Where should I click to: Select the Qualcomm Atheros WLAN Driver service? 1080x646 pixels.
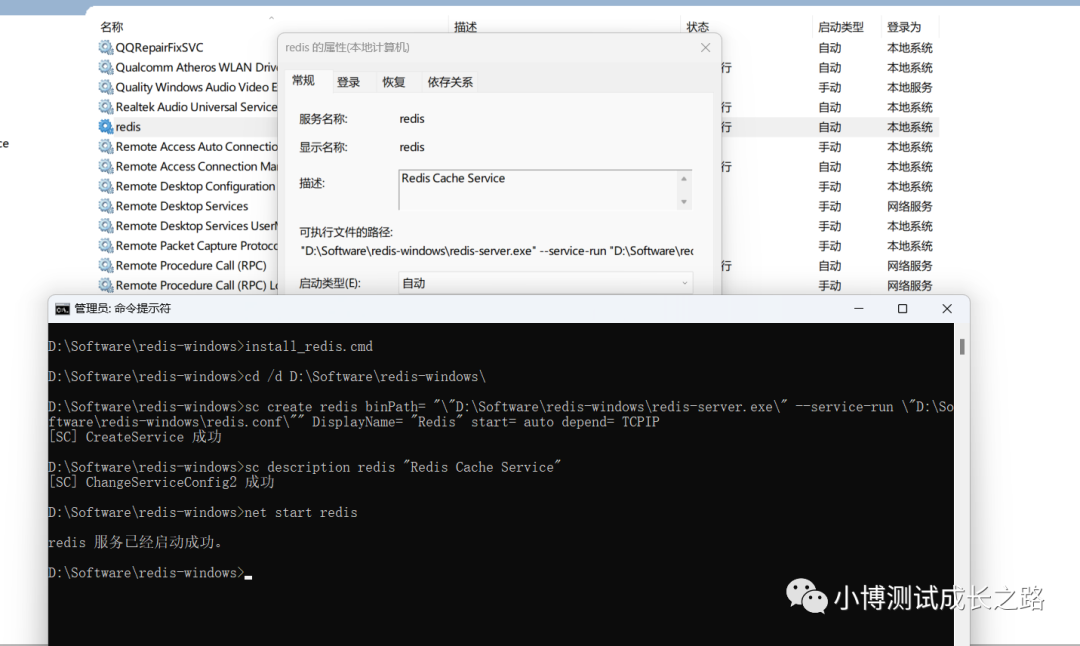point(196,67)
